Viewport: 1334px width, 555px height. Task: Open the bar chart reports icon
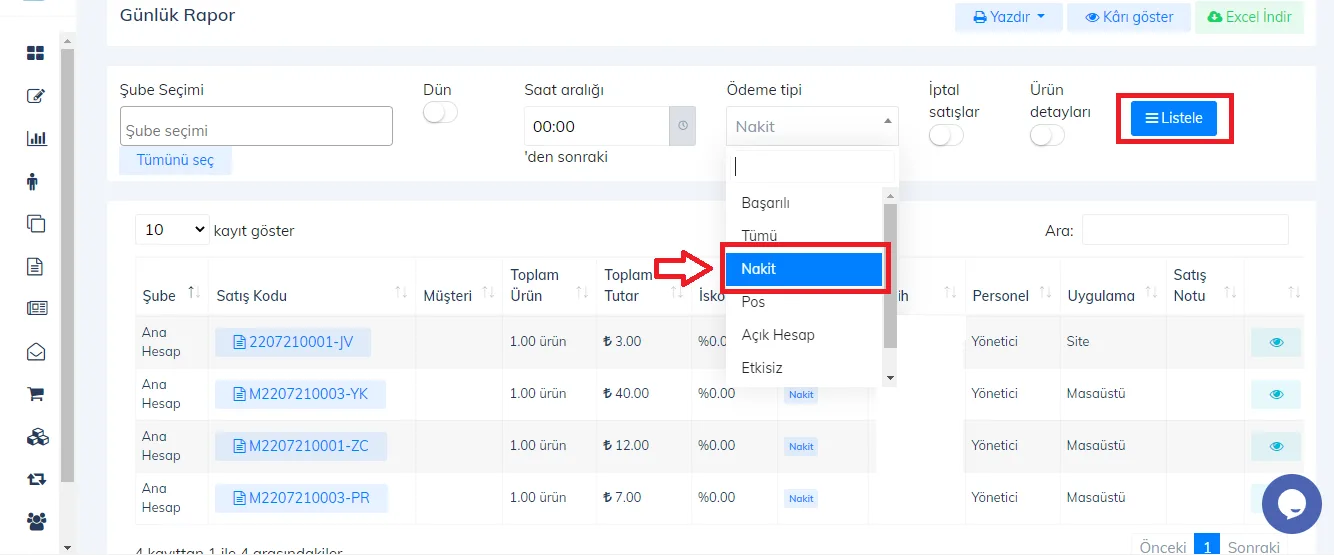coord(36,139)
